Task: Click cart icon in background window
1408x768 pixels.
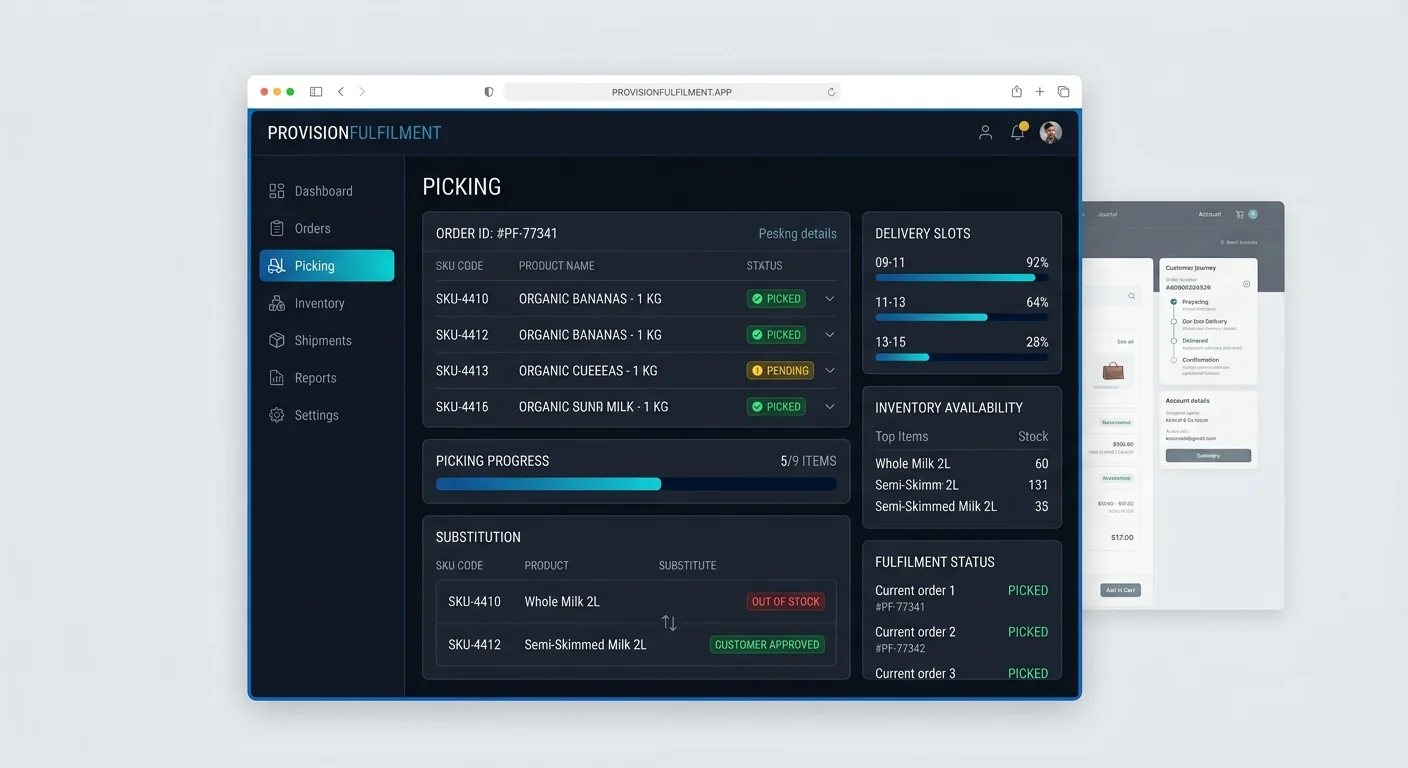Action: click(x=1240, y=214)
